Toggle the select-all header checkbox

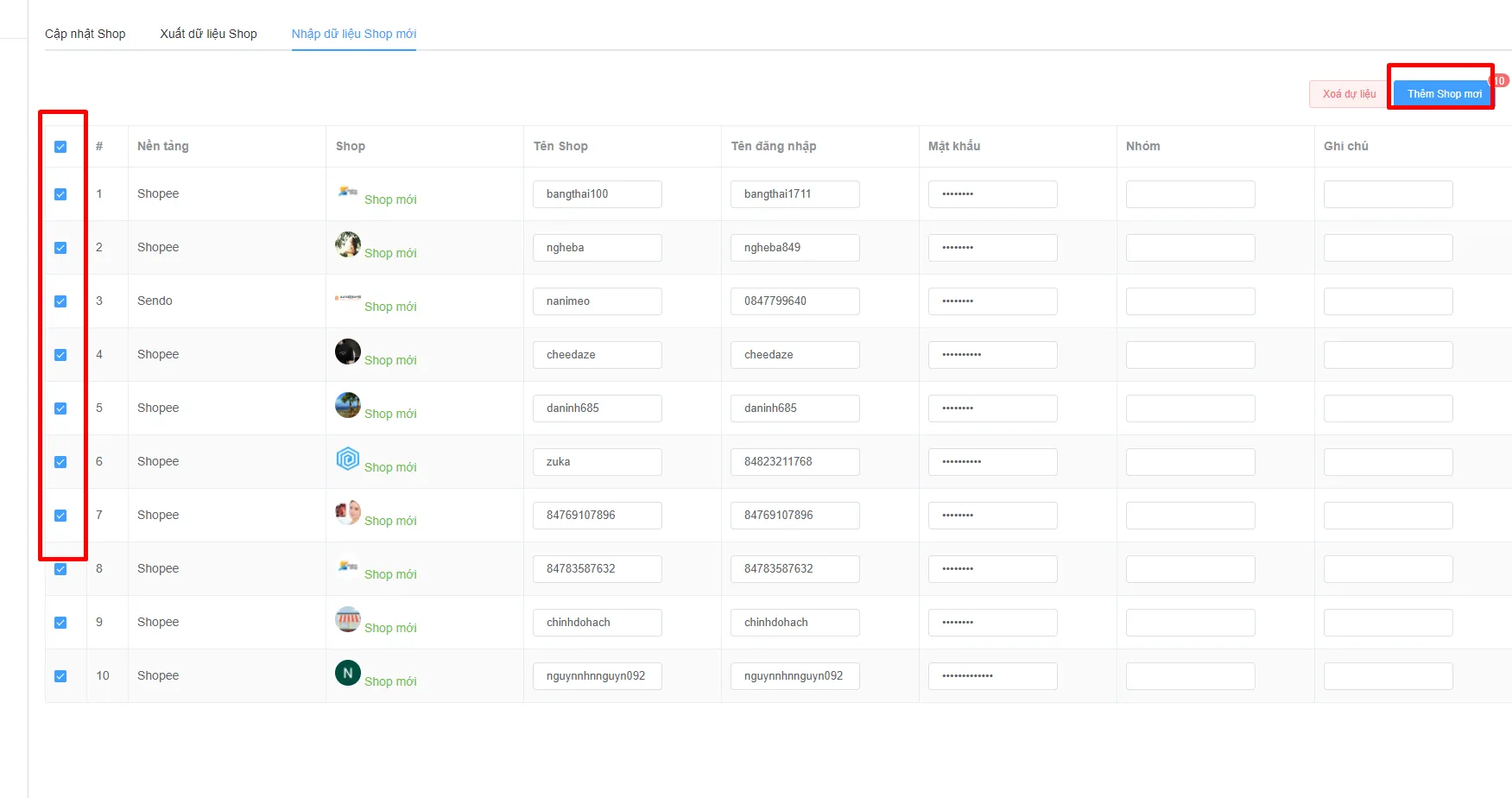coord(60,147)
